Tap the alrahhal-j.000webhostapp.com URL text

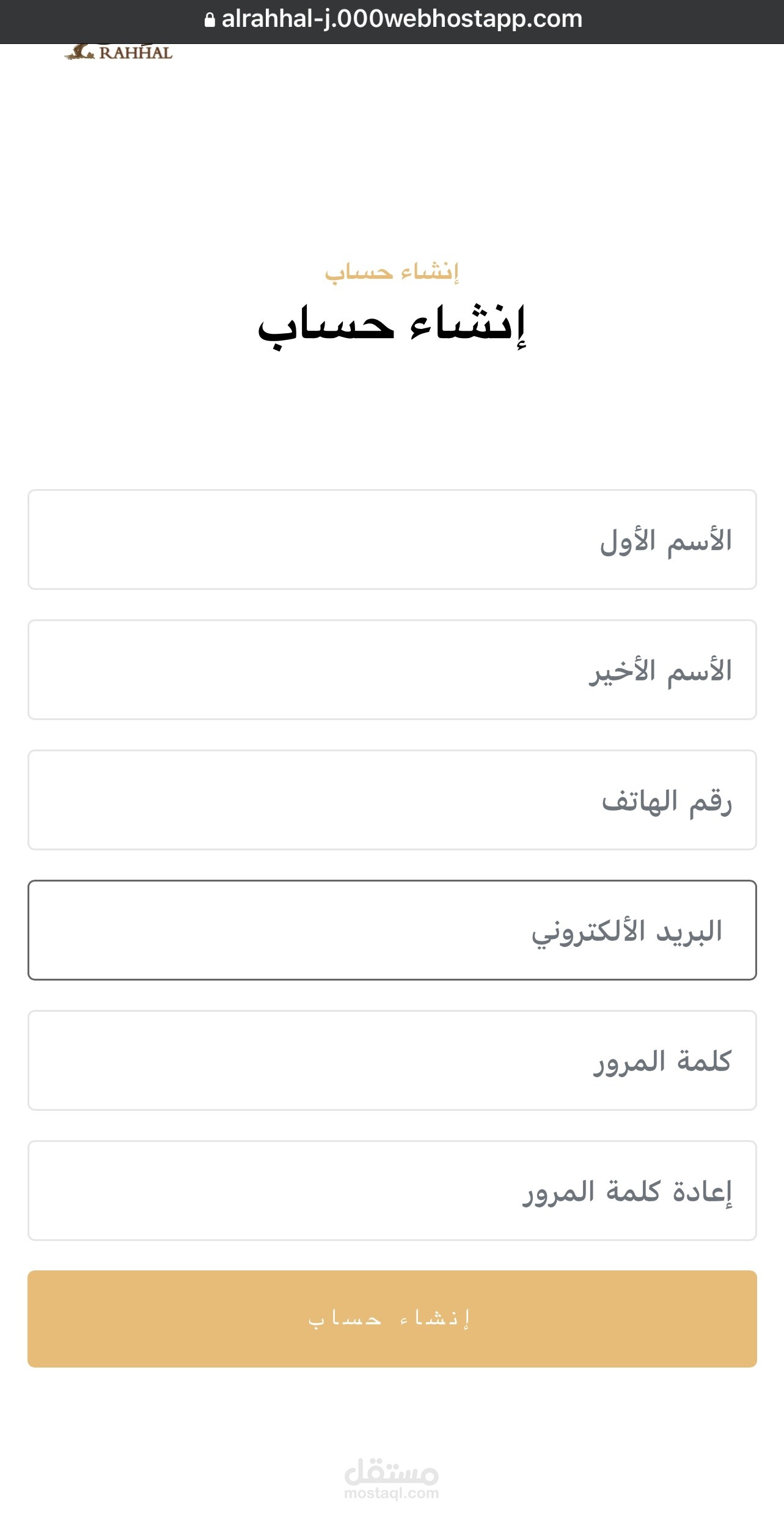coord(401,20)
